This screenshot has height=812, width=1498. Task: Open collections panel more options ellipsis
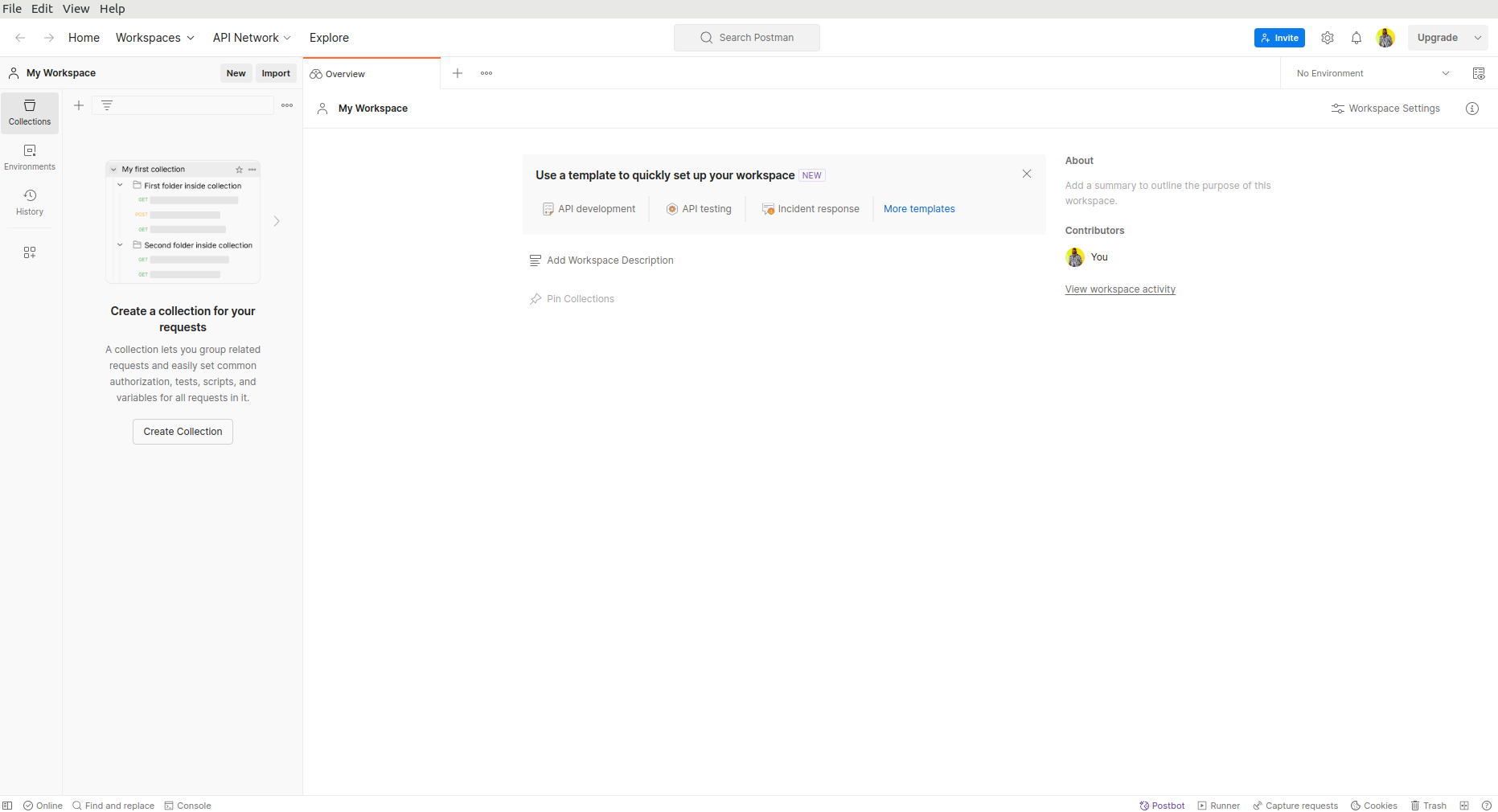click(x=287, y=105)
